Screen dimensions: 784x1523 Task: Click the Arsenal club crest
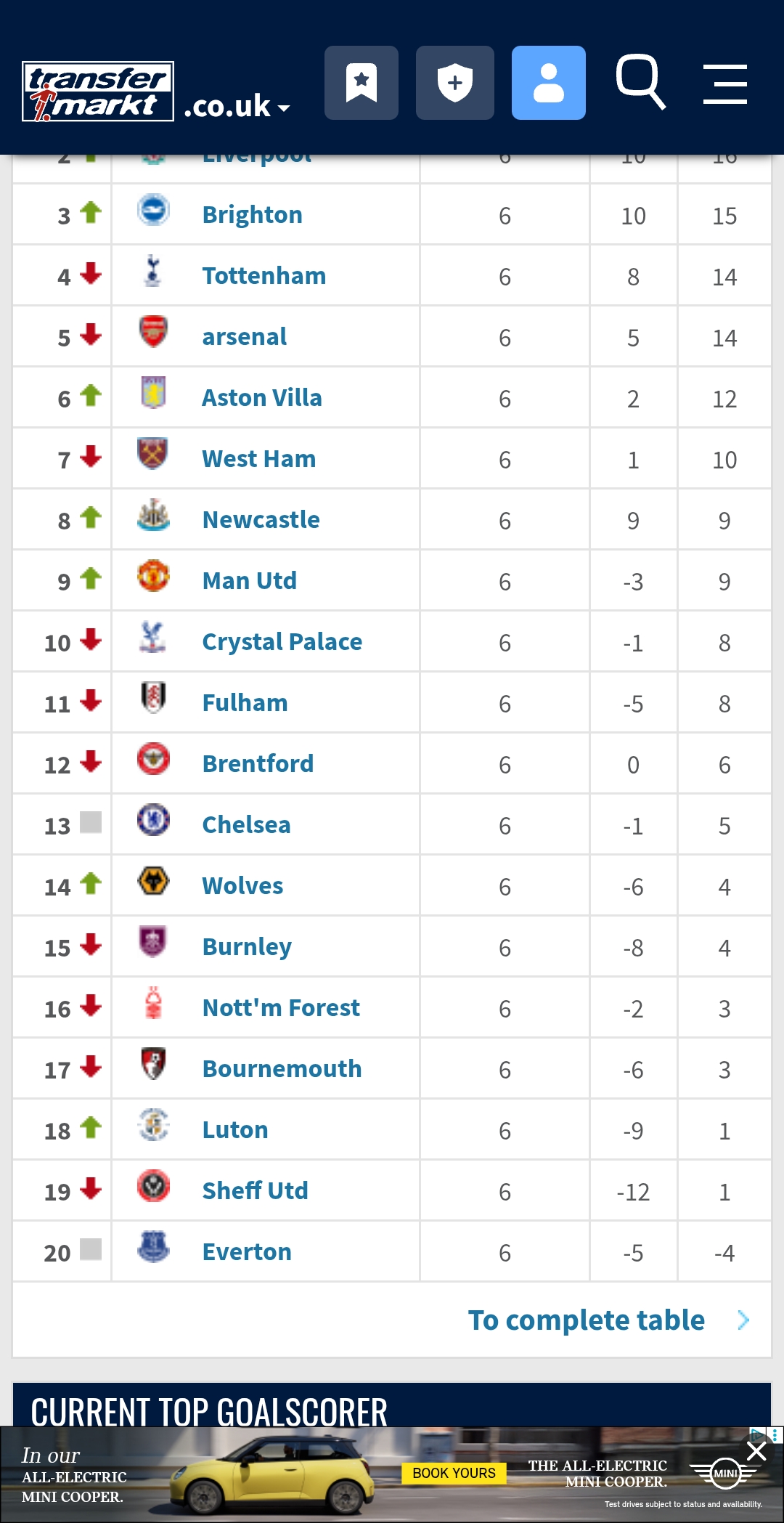153,332
